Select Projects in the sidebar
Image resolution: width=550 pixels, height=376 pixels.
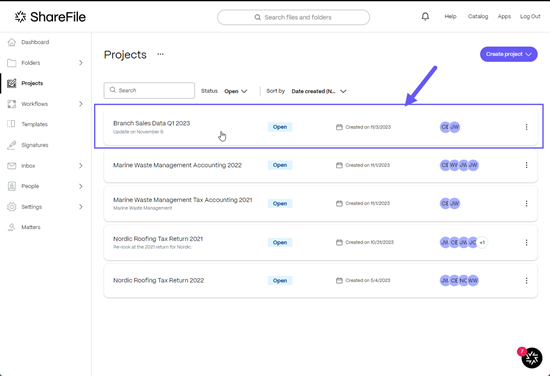click(32, 83)
